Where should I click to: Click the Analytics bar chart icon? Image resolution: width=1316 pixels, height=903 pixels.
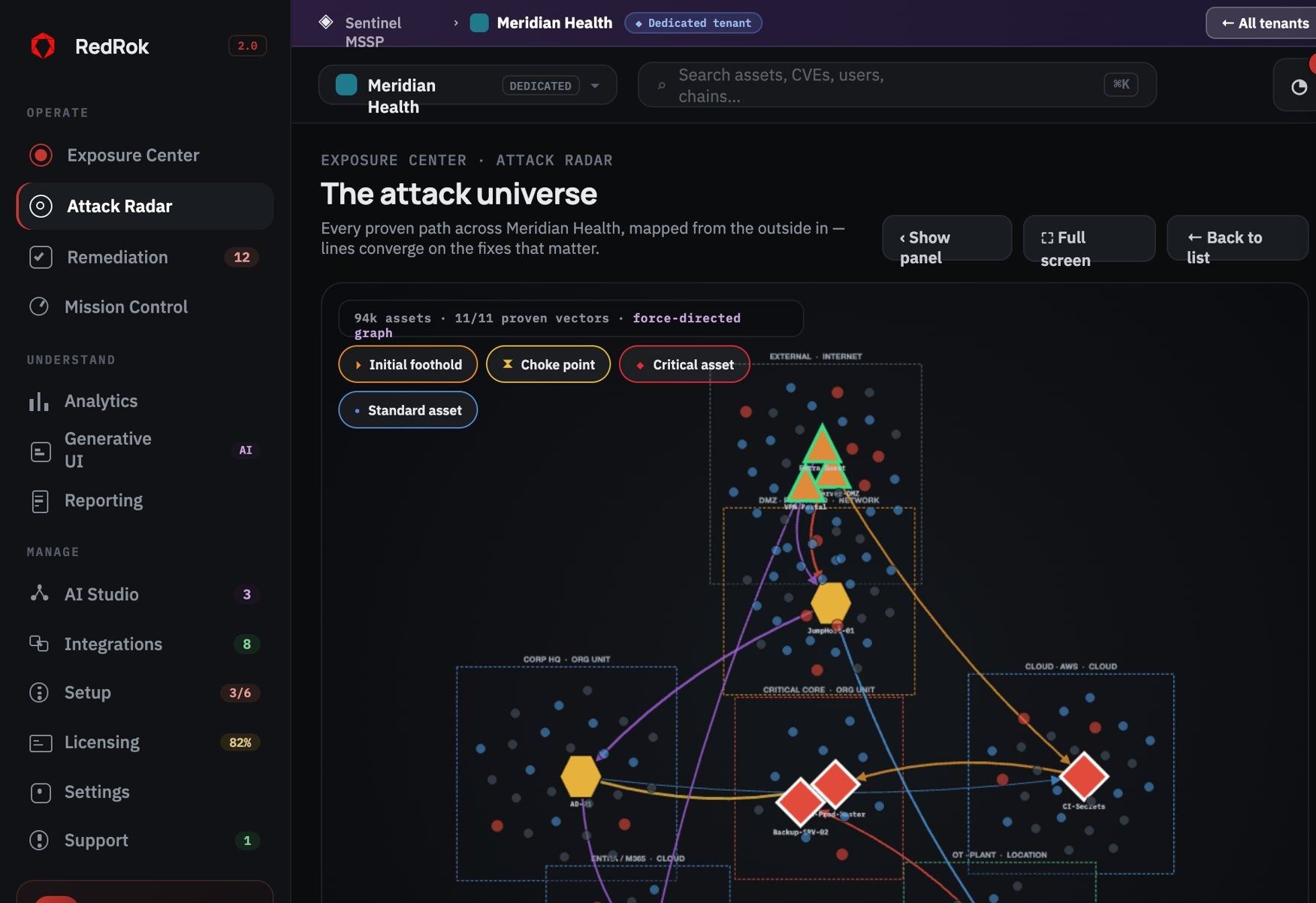coord(39,401)
